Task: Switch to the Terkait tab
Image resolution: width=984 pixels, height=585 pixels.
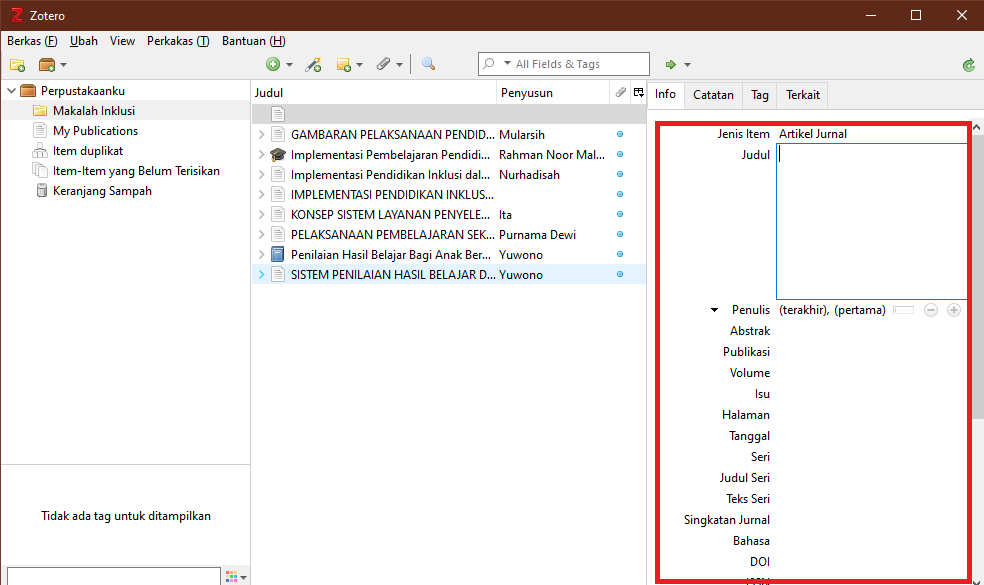Action: [x=803, y=95]
